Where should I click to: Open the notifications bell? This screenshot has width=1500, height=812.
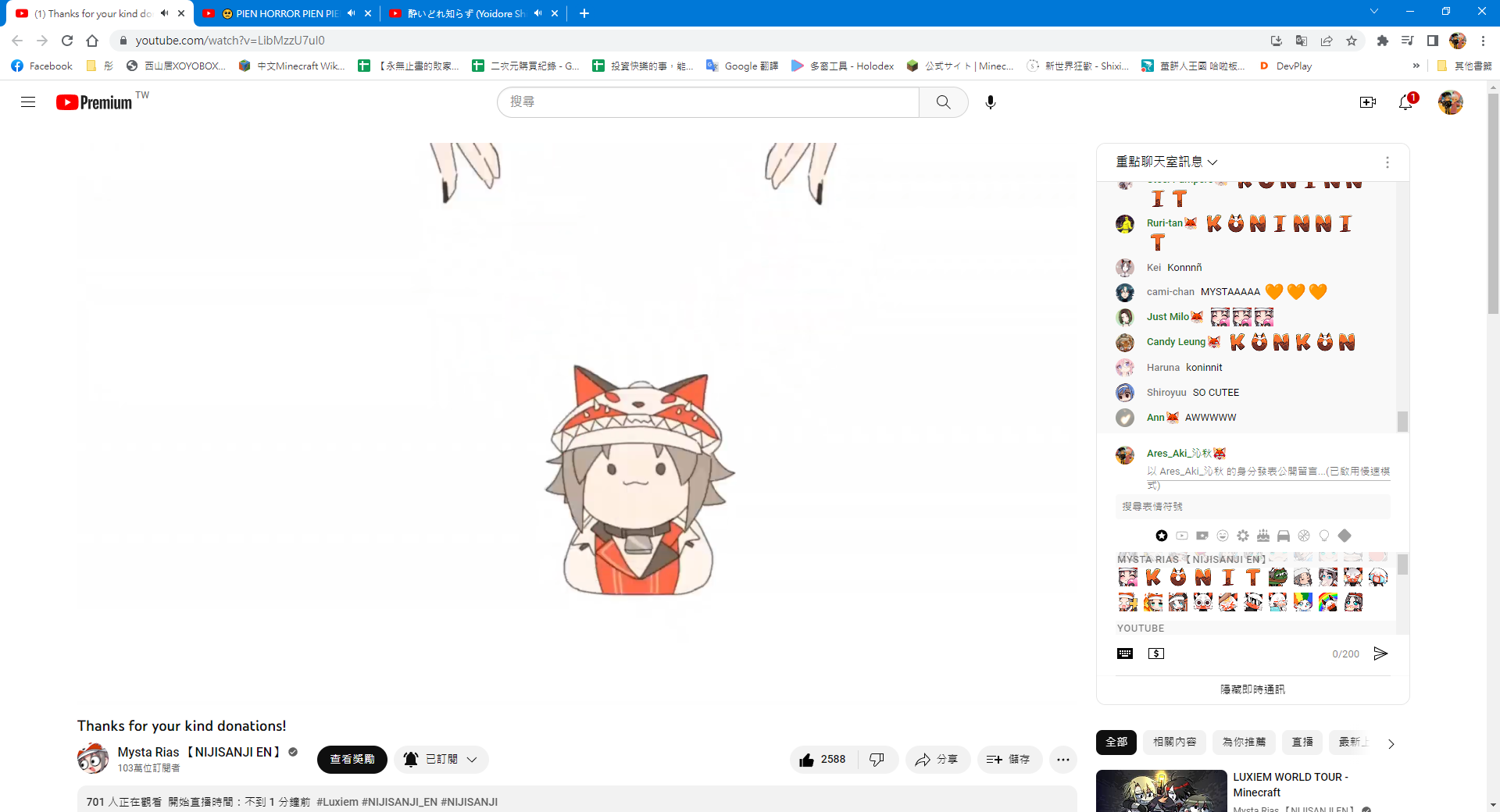pos(1406,102)
